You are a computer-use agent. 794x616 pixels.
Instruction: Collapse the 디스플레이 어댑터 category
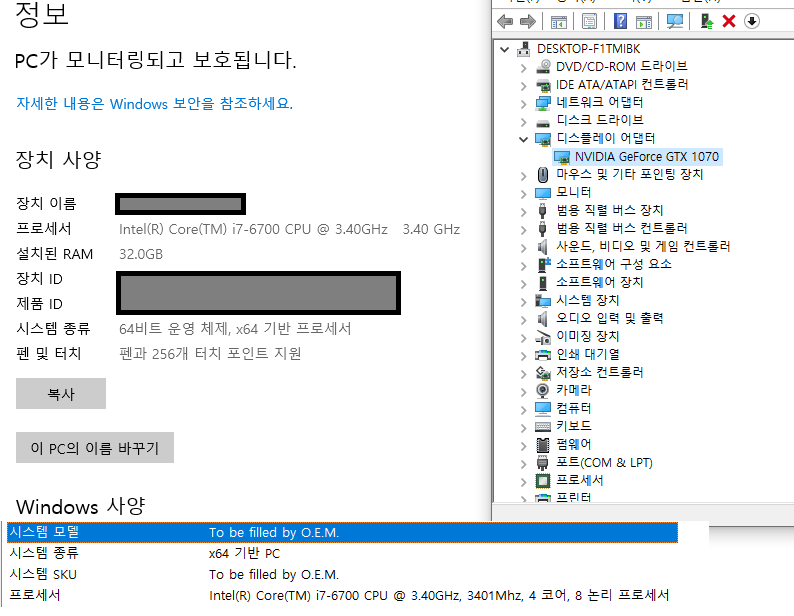[523, 138]
